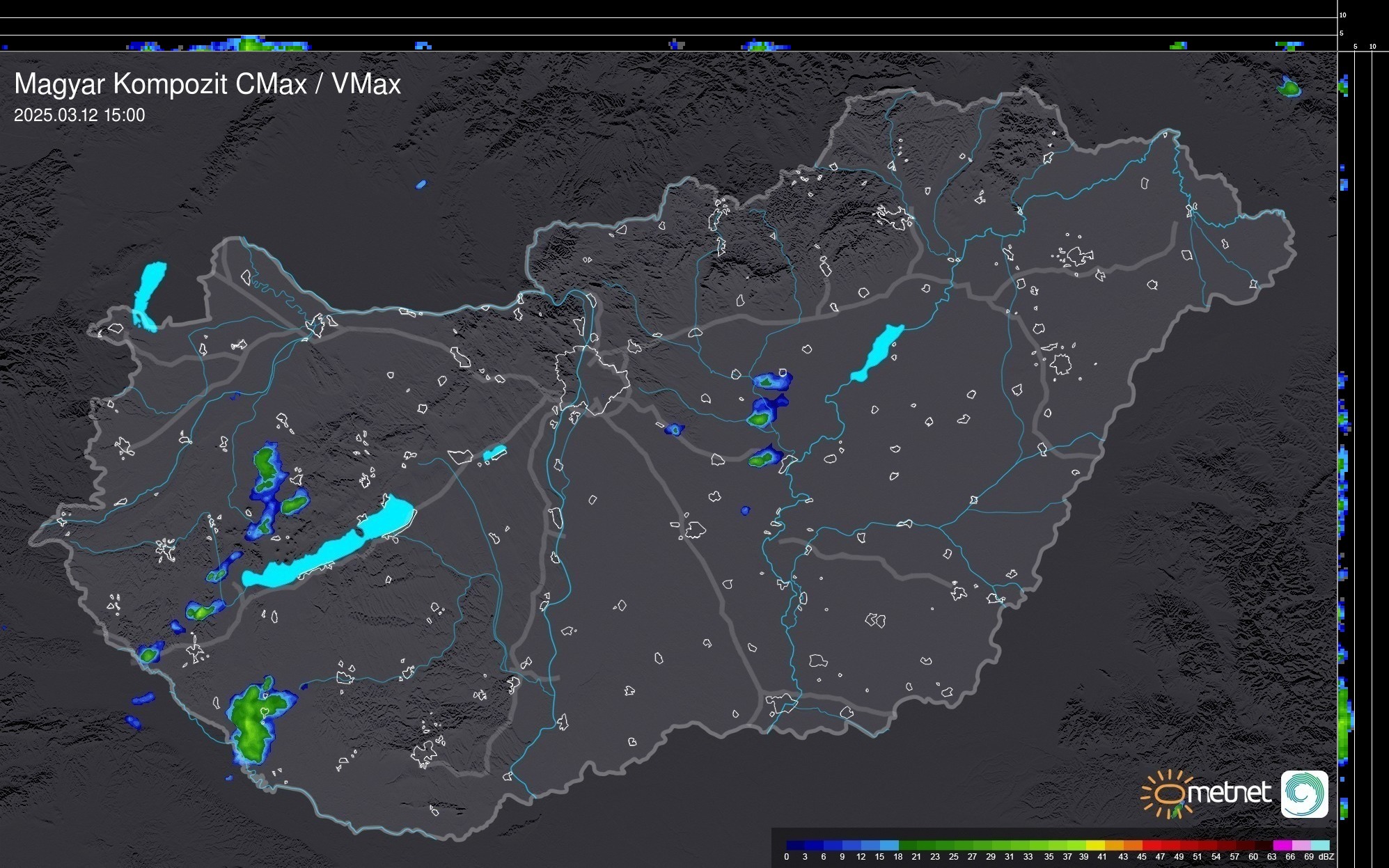Viewport: 1389px width, 868px height.
Task: Click the Magyar Kompozit CMax / VMax title
Action: coord(207,84)
